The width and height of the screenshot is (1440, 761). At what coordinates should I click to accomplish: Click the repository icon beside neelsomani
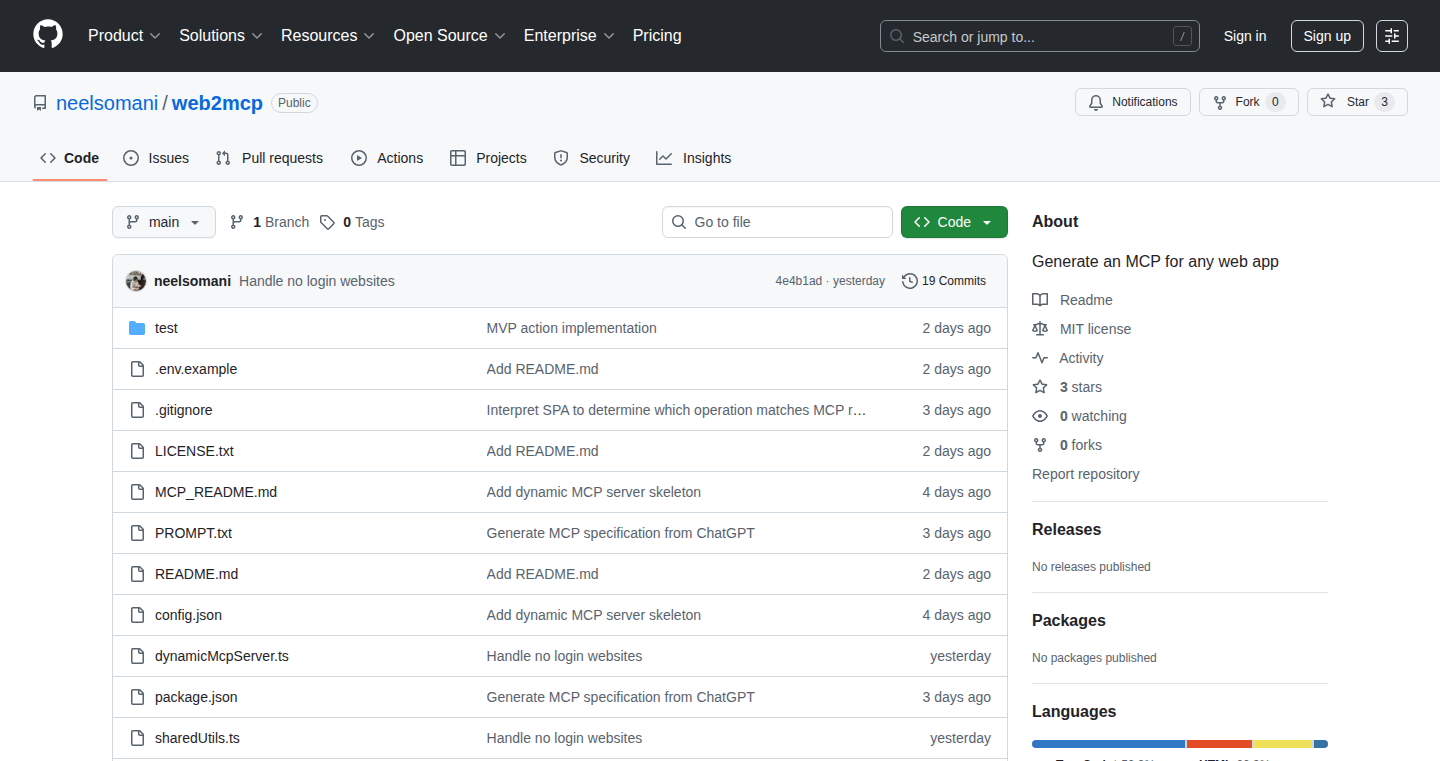point(40,103)
